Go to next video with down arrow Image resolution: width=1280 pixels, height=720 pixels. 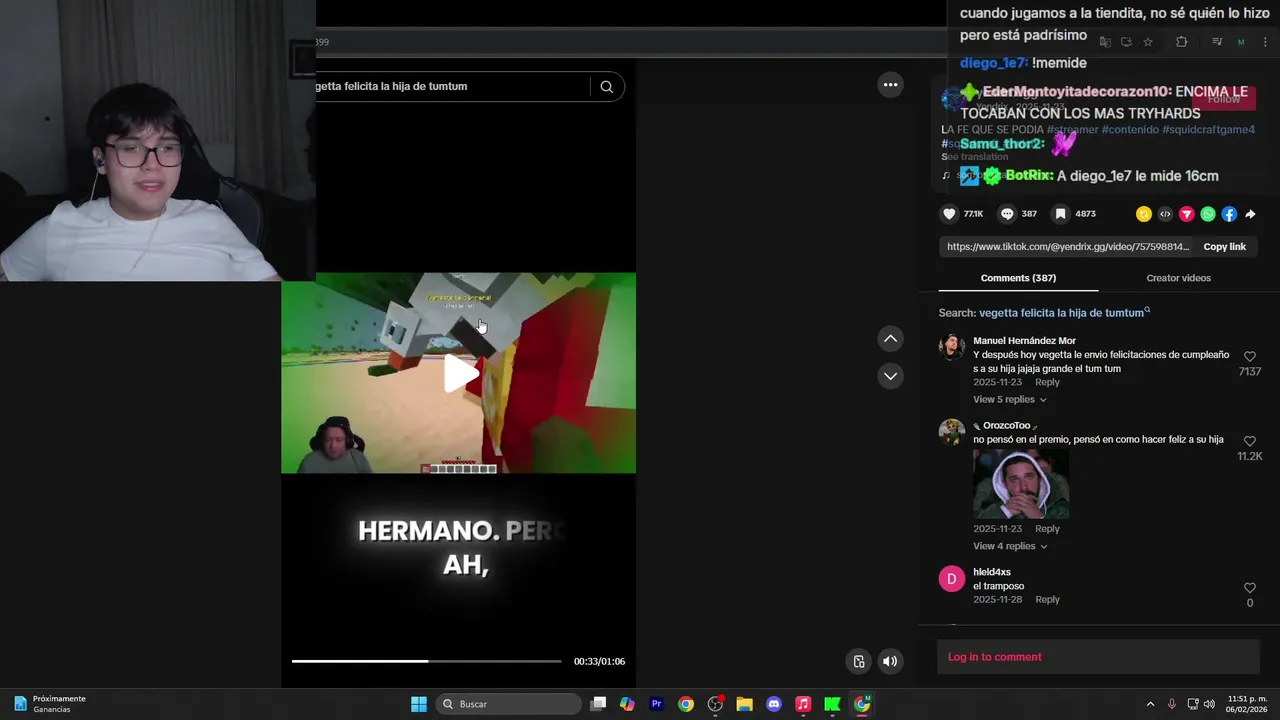[x=890, y=376]
